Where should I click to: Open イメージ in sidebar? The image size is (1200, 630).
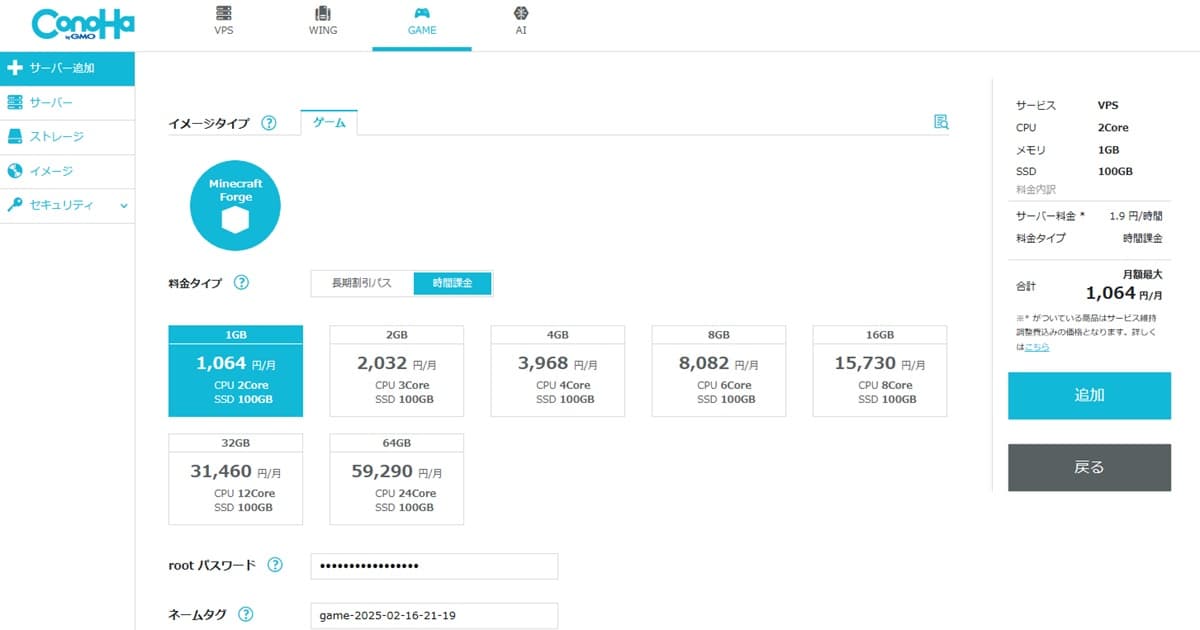pyautogui.click(x=67, y=171)
